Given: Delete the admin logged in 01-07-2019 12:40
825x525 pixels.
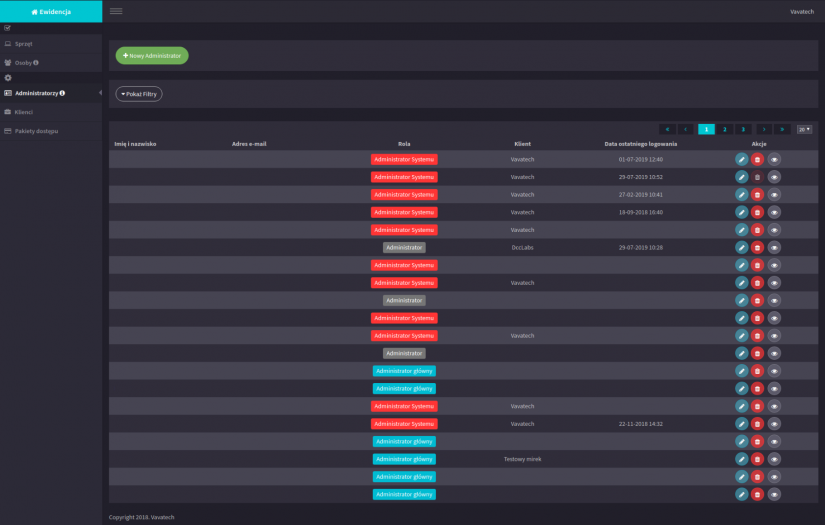Looking at the screenshot, I should [757, 159].
